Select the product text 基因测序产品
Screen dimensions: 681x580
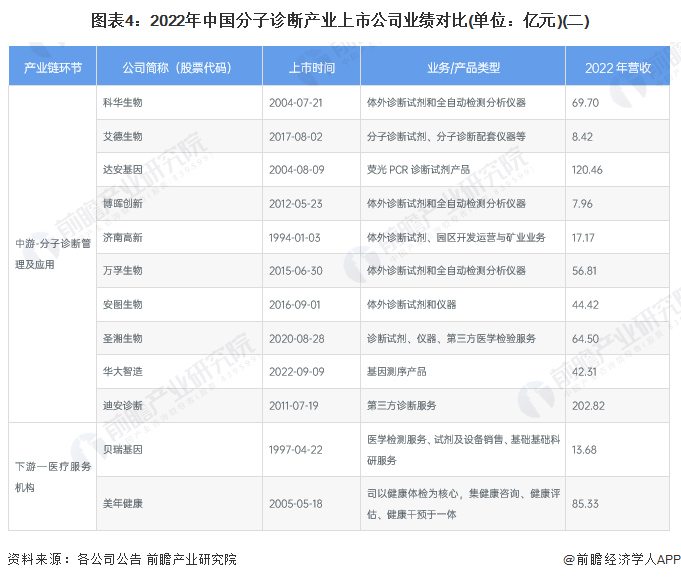tap(397, 371)
